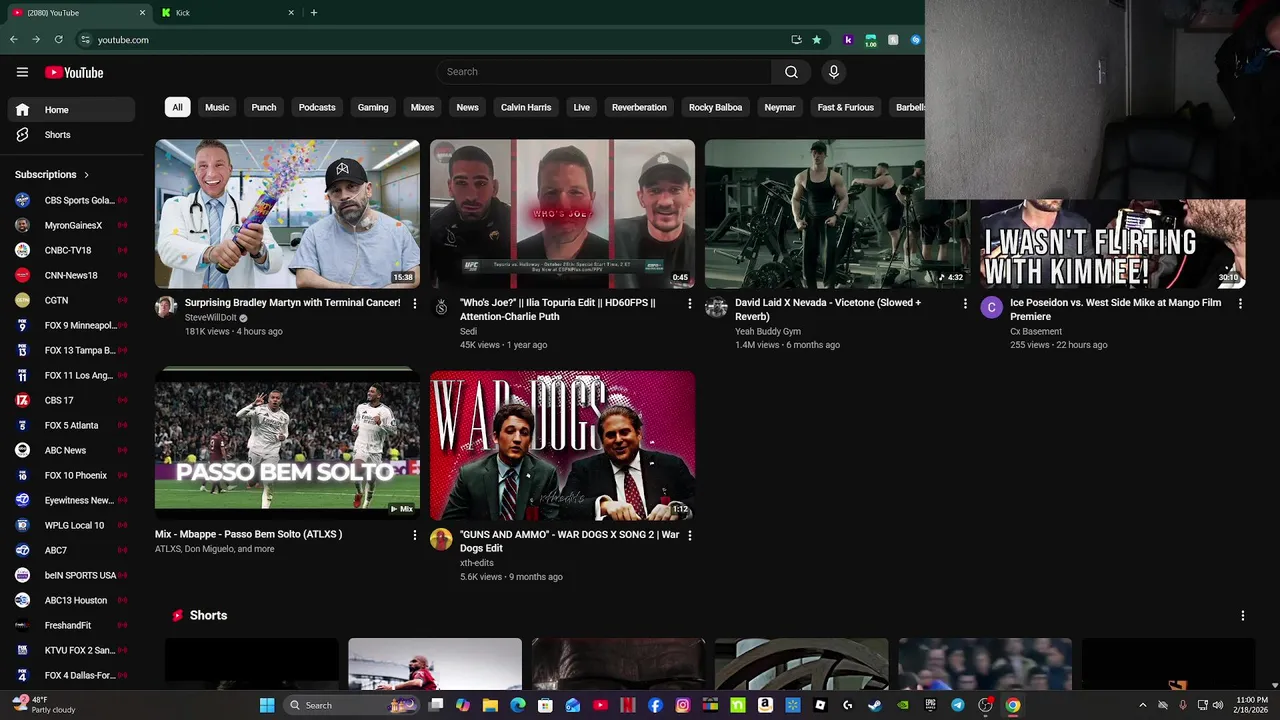Open Instagram from the taskbar
This screenshot has height=720, width=1280.
682,705
